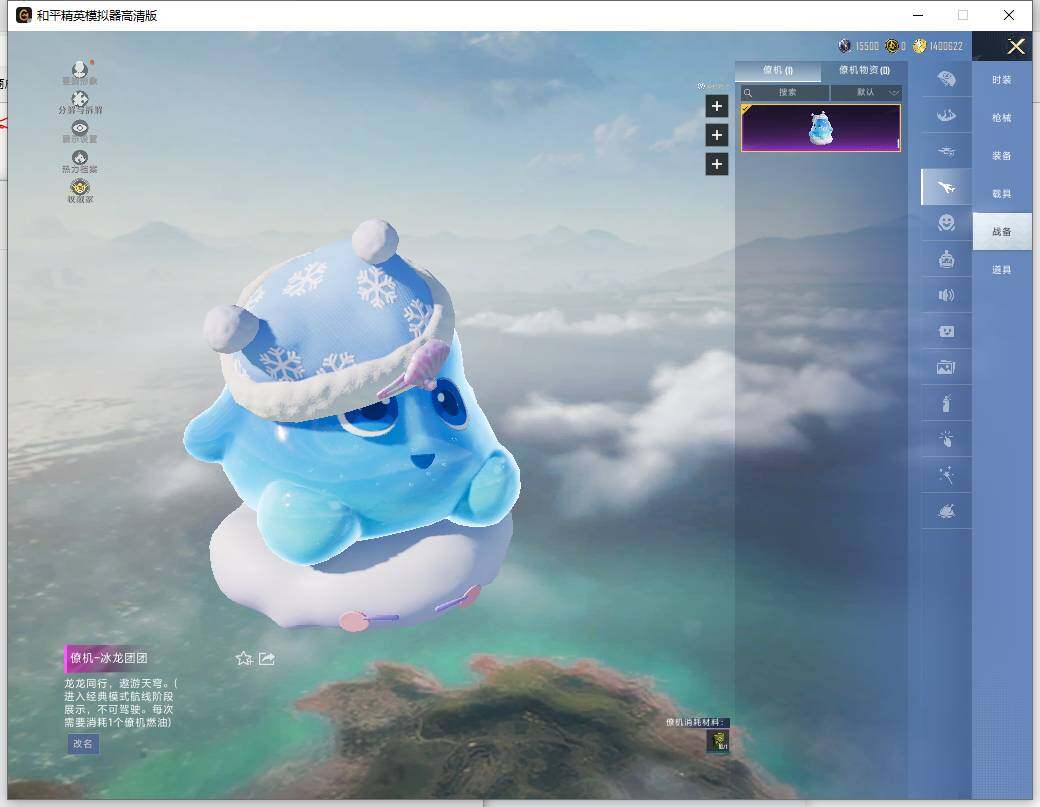This screenshot has width=1040, height=807.
Task: Click the wingman fuel material icon
Action: pyautogui.click(x=718, y=740)
